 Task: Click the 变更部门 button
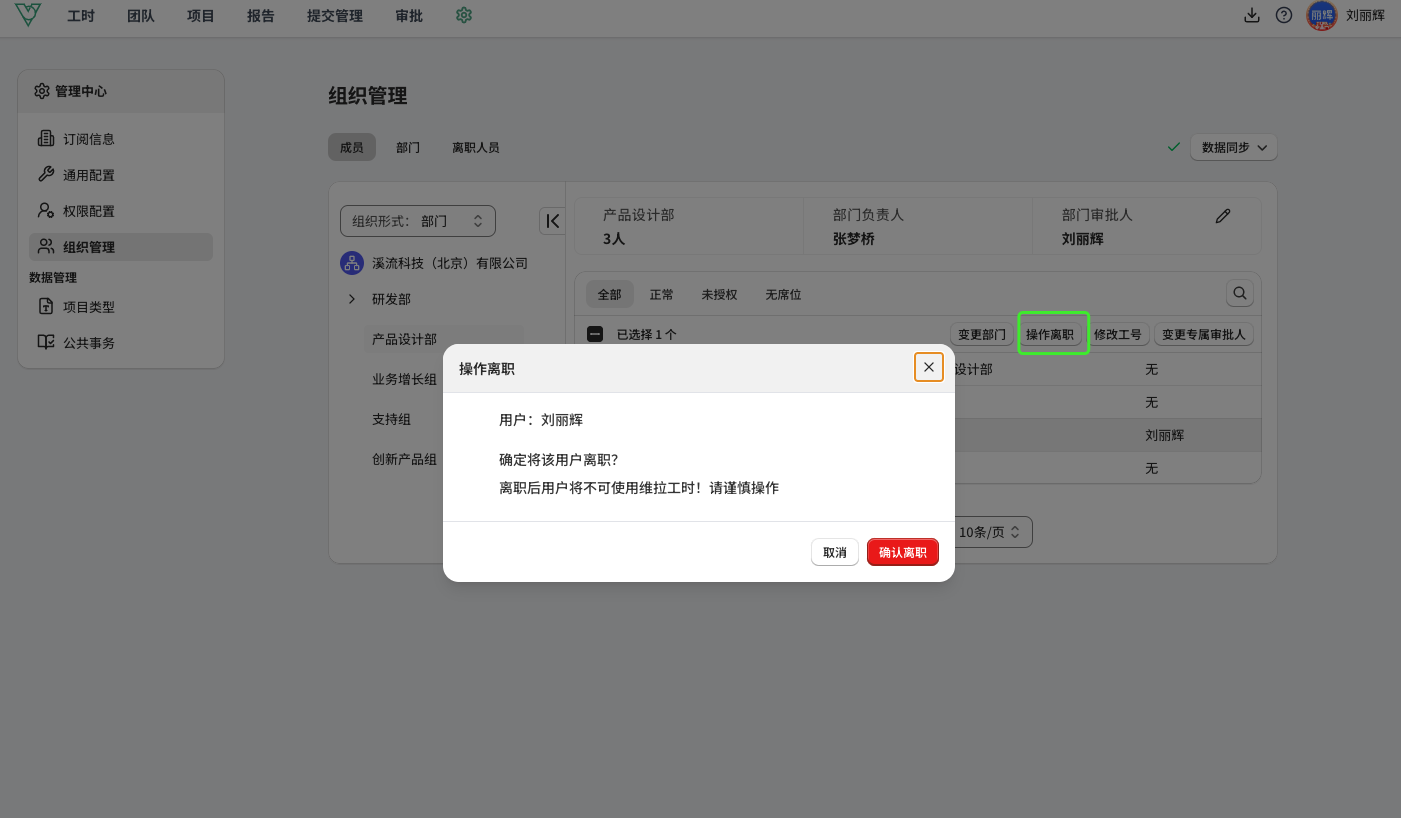(982, 334)
